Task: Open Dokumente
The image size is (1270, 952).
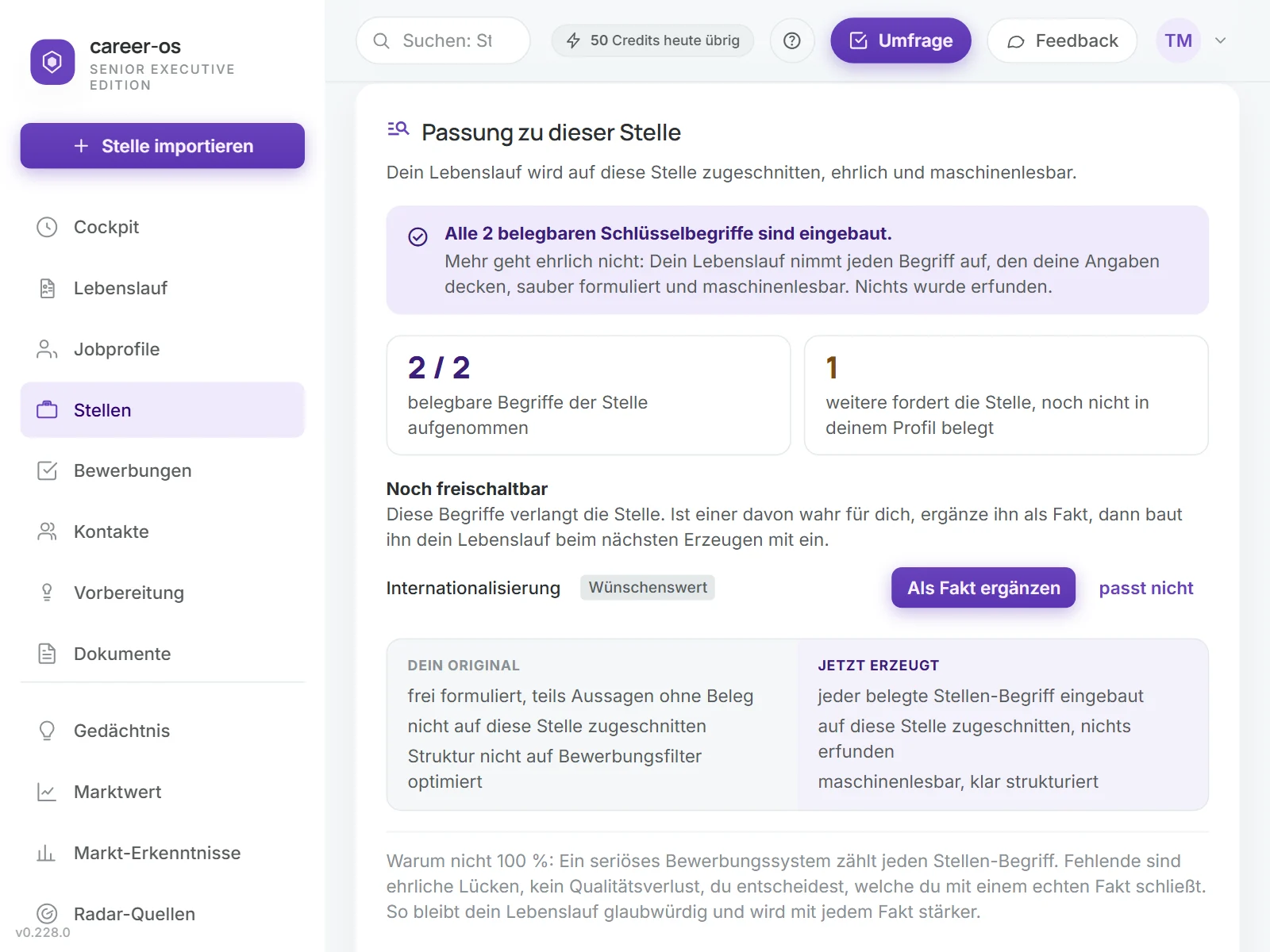Action: click(163, 654)
